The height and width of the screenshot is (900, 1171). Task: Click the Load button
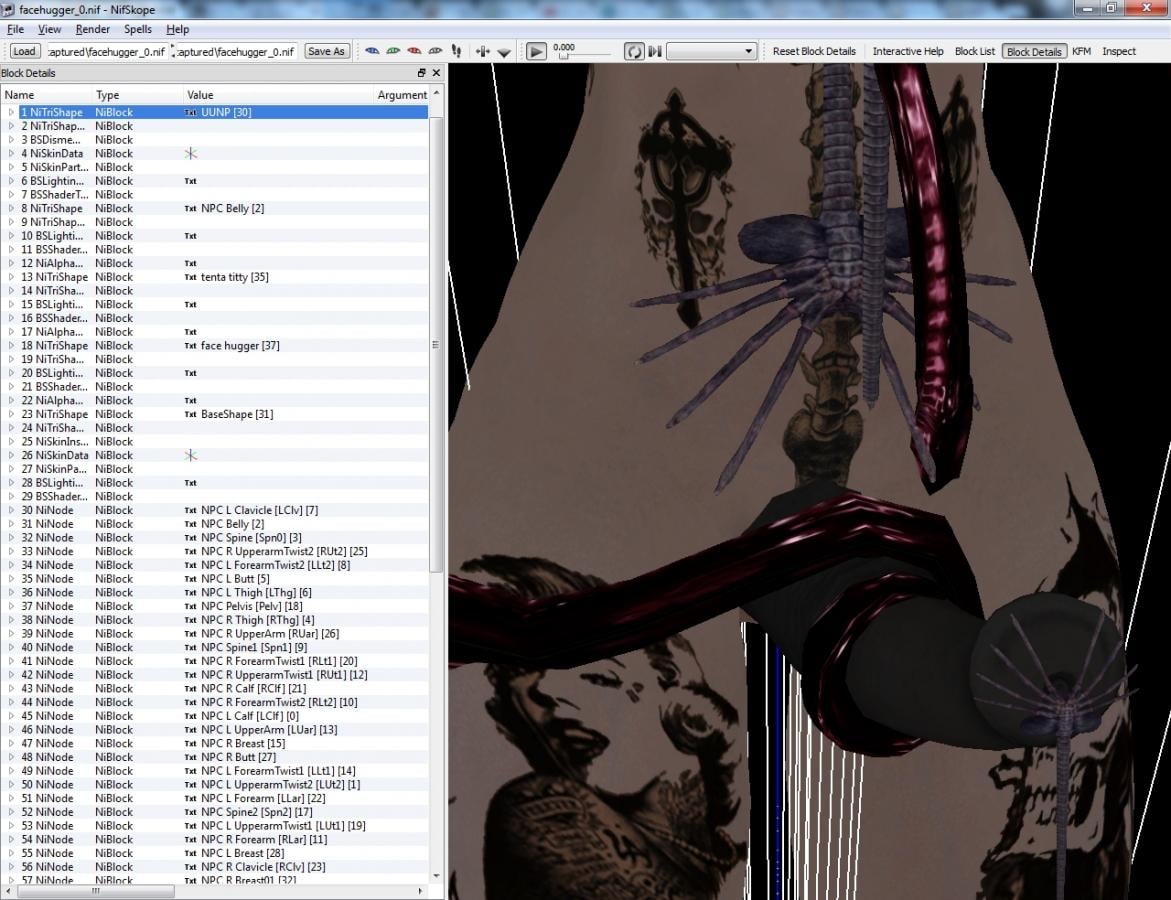click(x=24, y=51)
